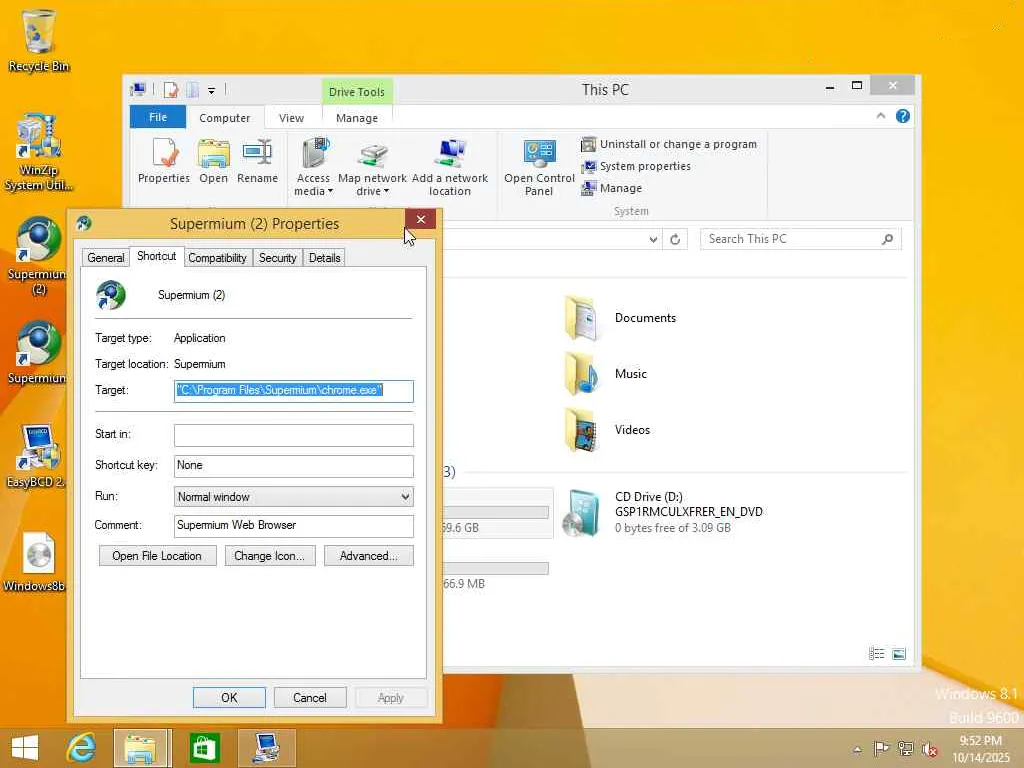
Task: Open the Videos folder
Action: (607, 430)
